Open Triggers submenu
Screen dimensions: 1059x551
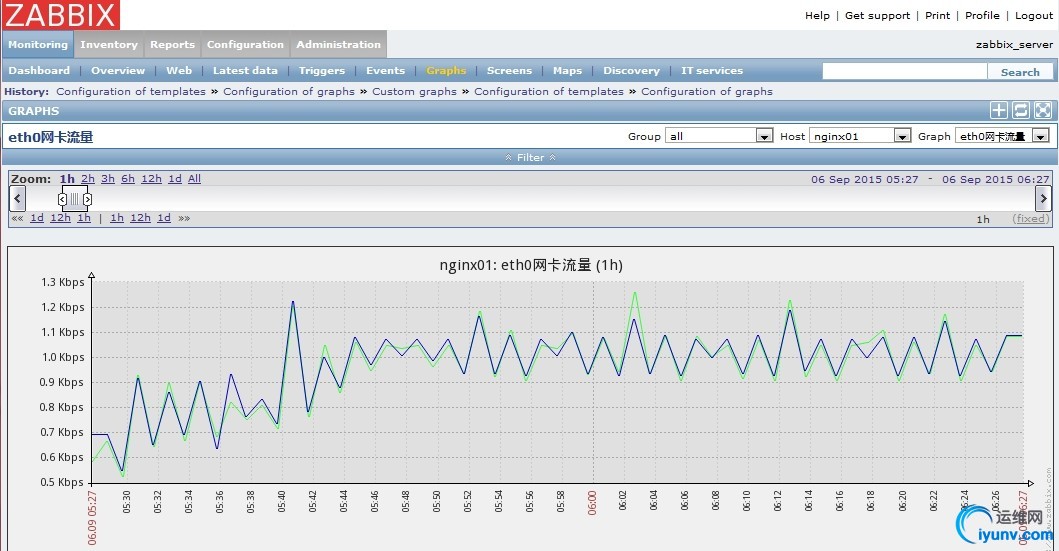pos(321,70)
